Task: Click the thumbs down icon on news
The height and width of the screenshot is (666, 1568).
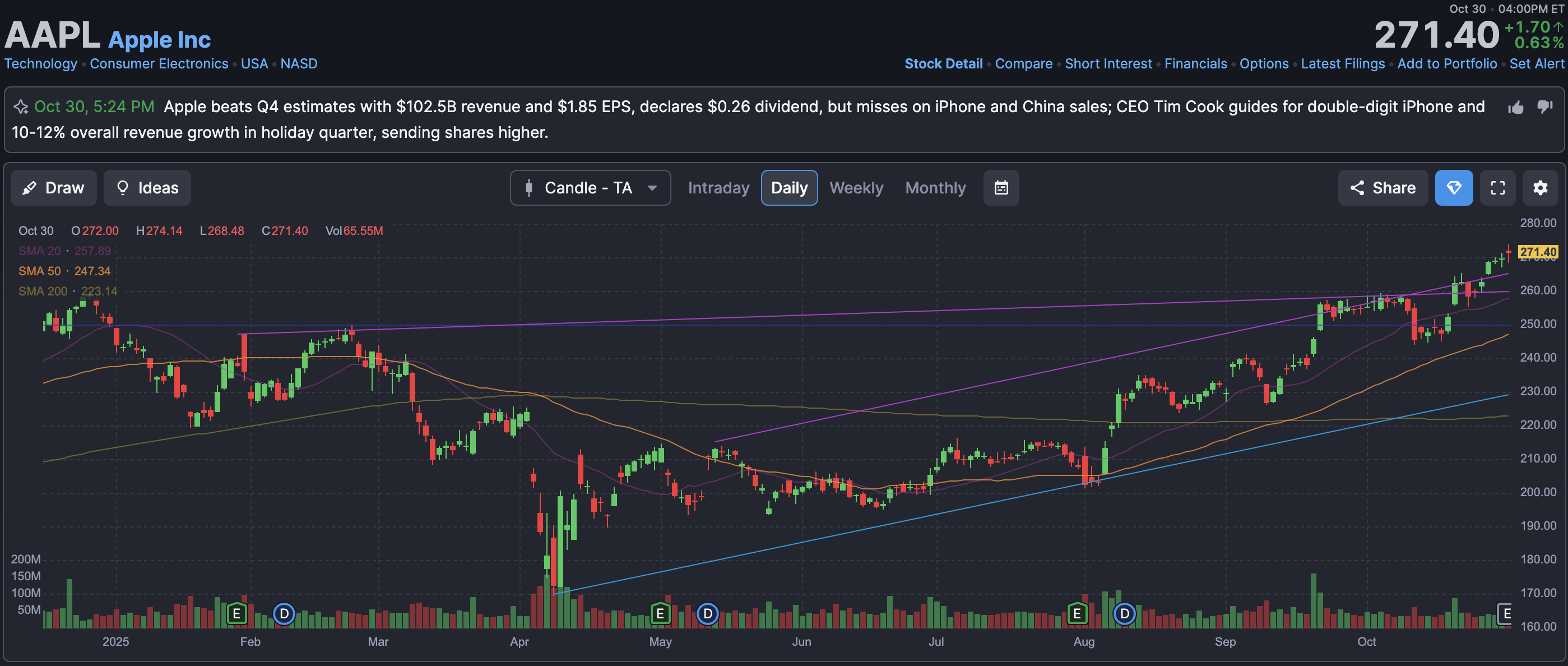Action: click(x=1544, y=108)
